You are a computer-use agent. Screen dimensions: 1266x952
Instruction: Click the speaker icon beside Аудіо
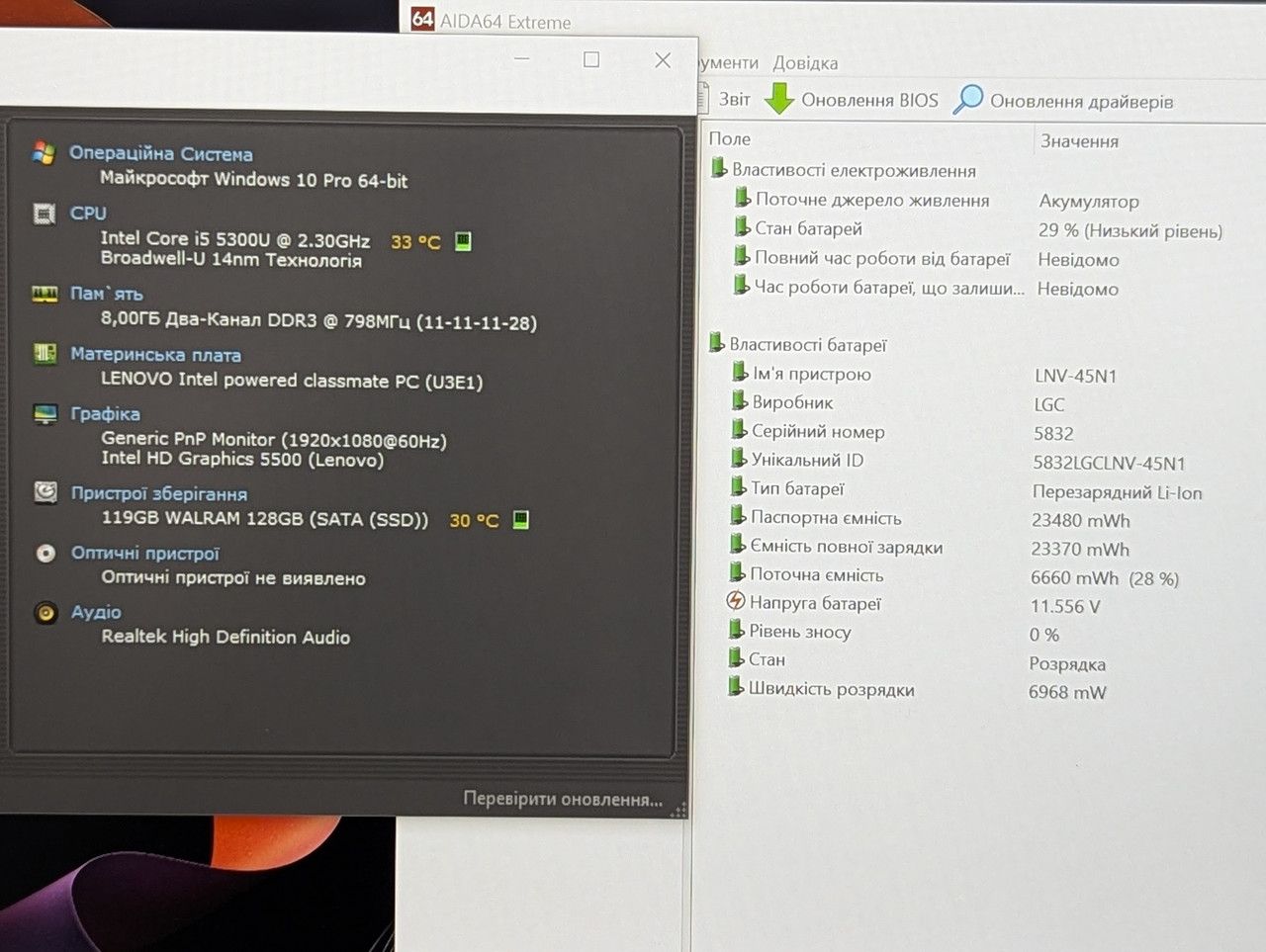tap(45, 613)
